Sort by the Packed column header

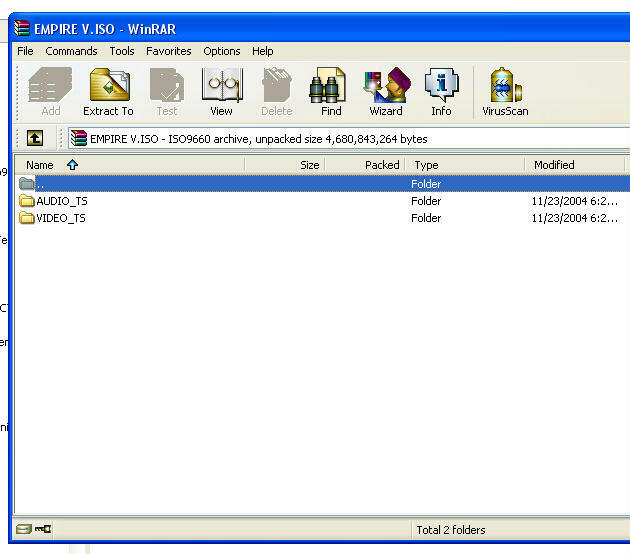365,165
